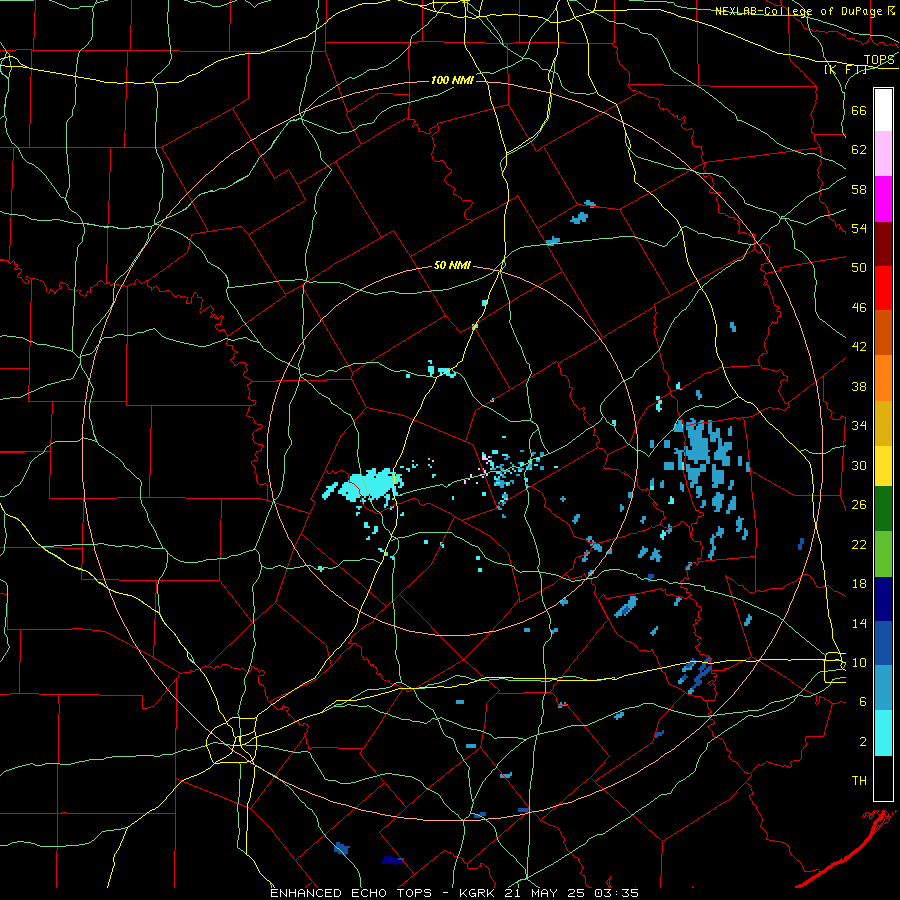This screenshot has width=900, height=900.
Task: Select the '2' scale value
Action: 862,742
